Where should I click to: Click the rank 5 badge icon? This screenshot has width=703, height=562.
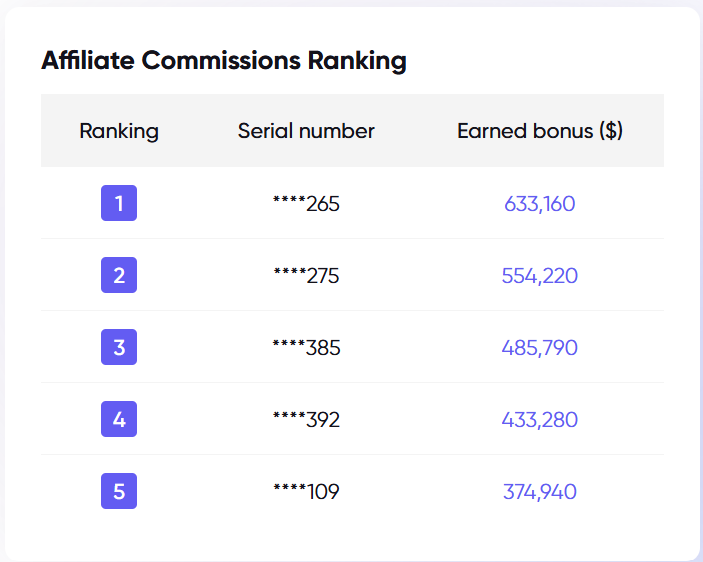point(119,492)
